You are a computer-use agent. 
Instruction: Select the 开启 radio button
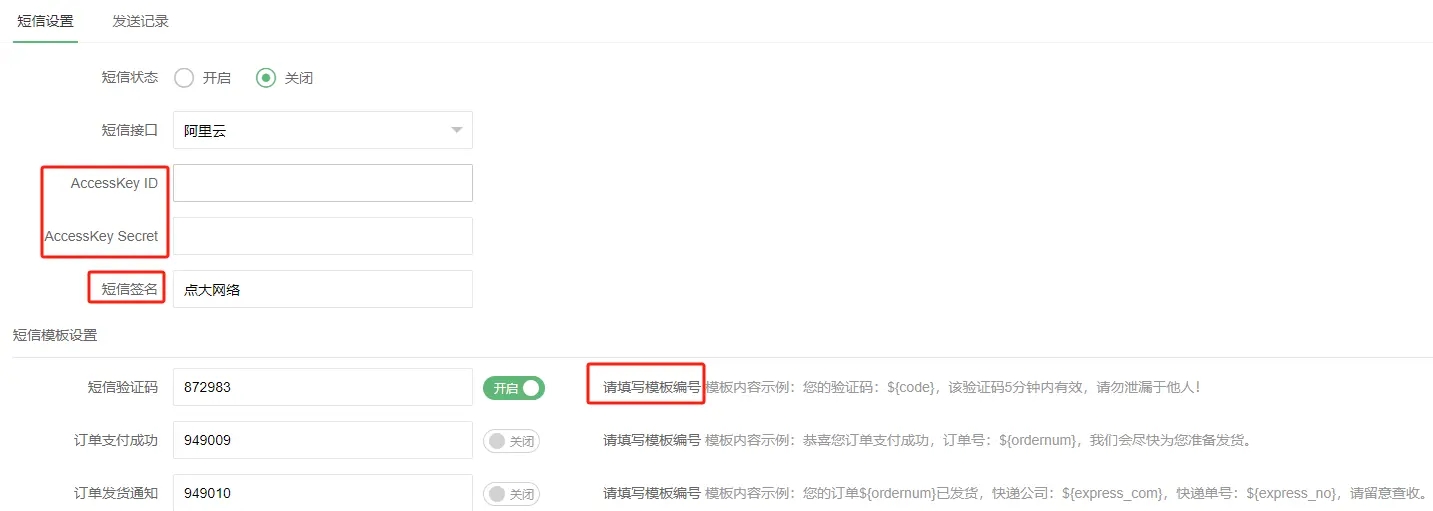click(202, 77)
